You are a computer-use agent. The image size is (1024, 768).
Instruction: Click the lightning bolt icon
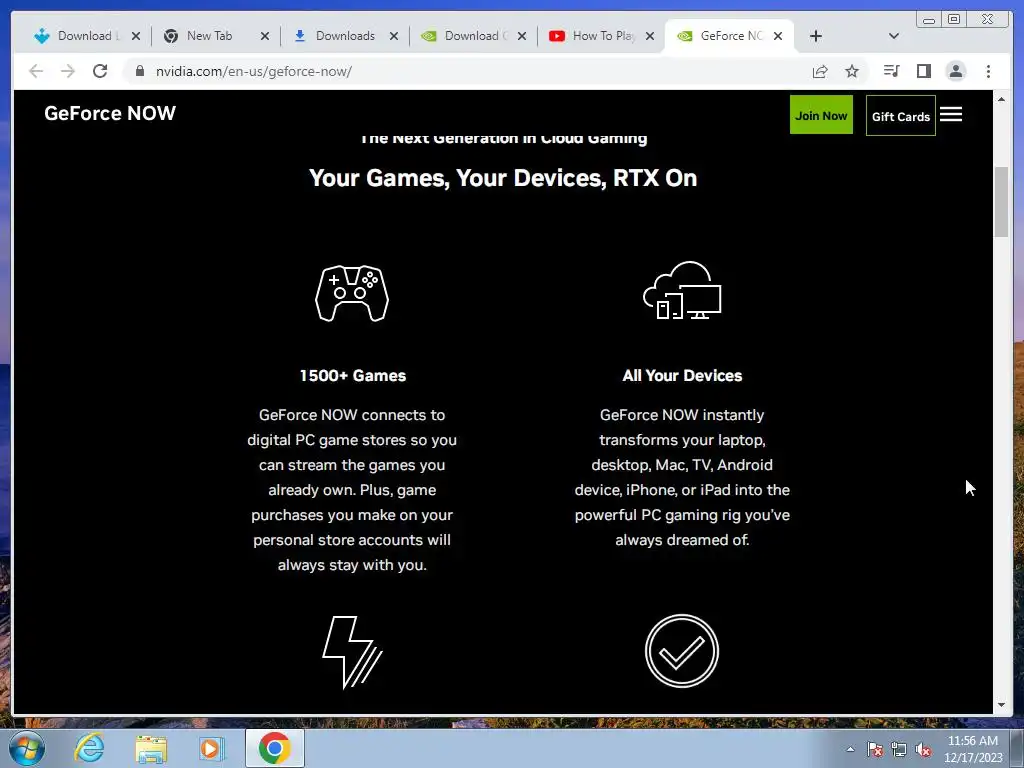pyautogui.click(x=352, y=651)
